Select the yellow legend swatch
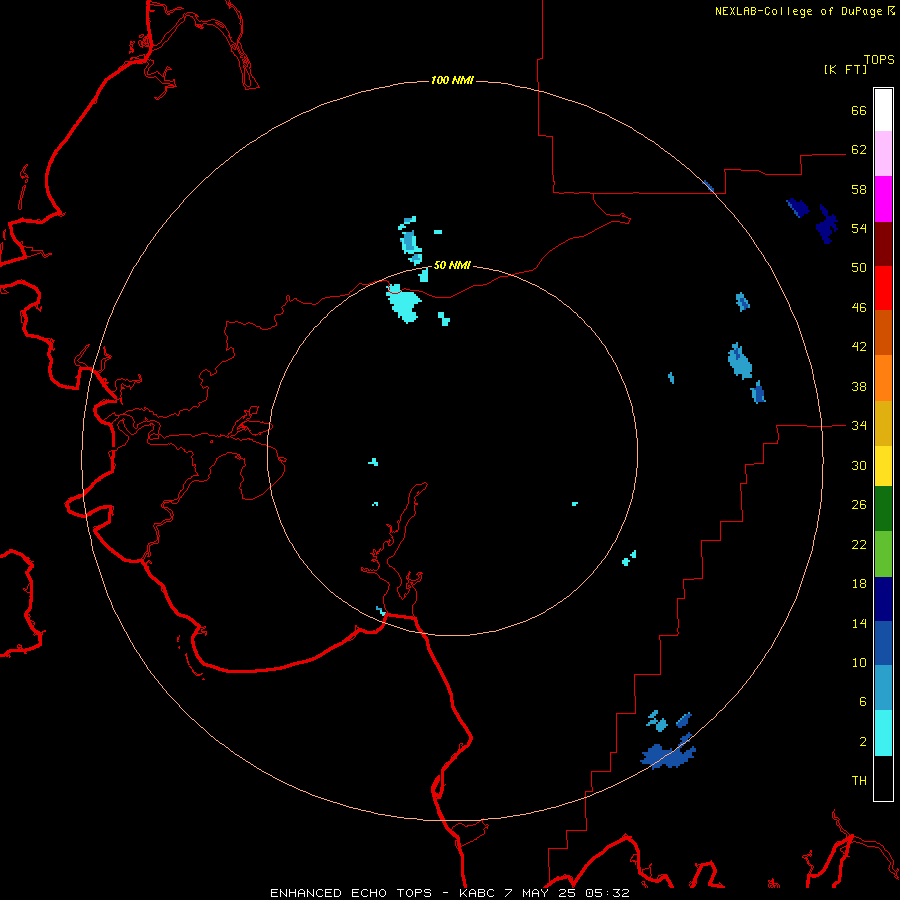 pos(883,466)
